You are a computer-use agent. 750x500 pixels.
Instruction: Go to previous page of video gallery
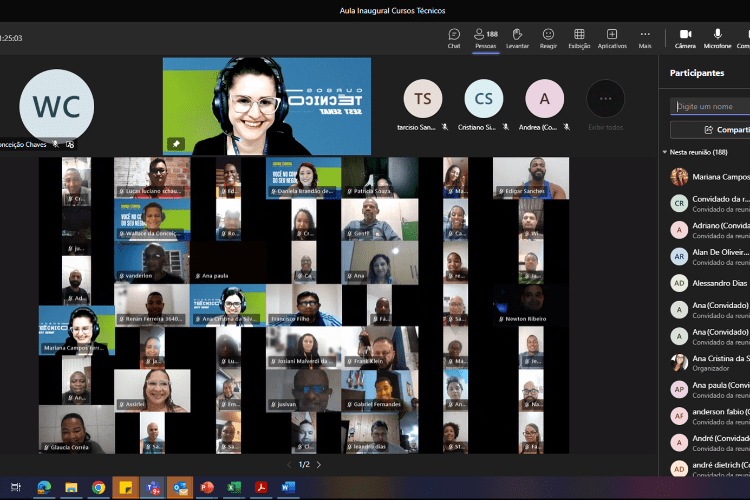(290, 464)
